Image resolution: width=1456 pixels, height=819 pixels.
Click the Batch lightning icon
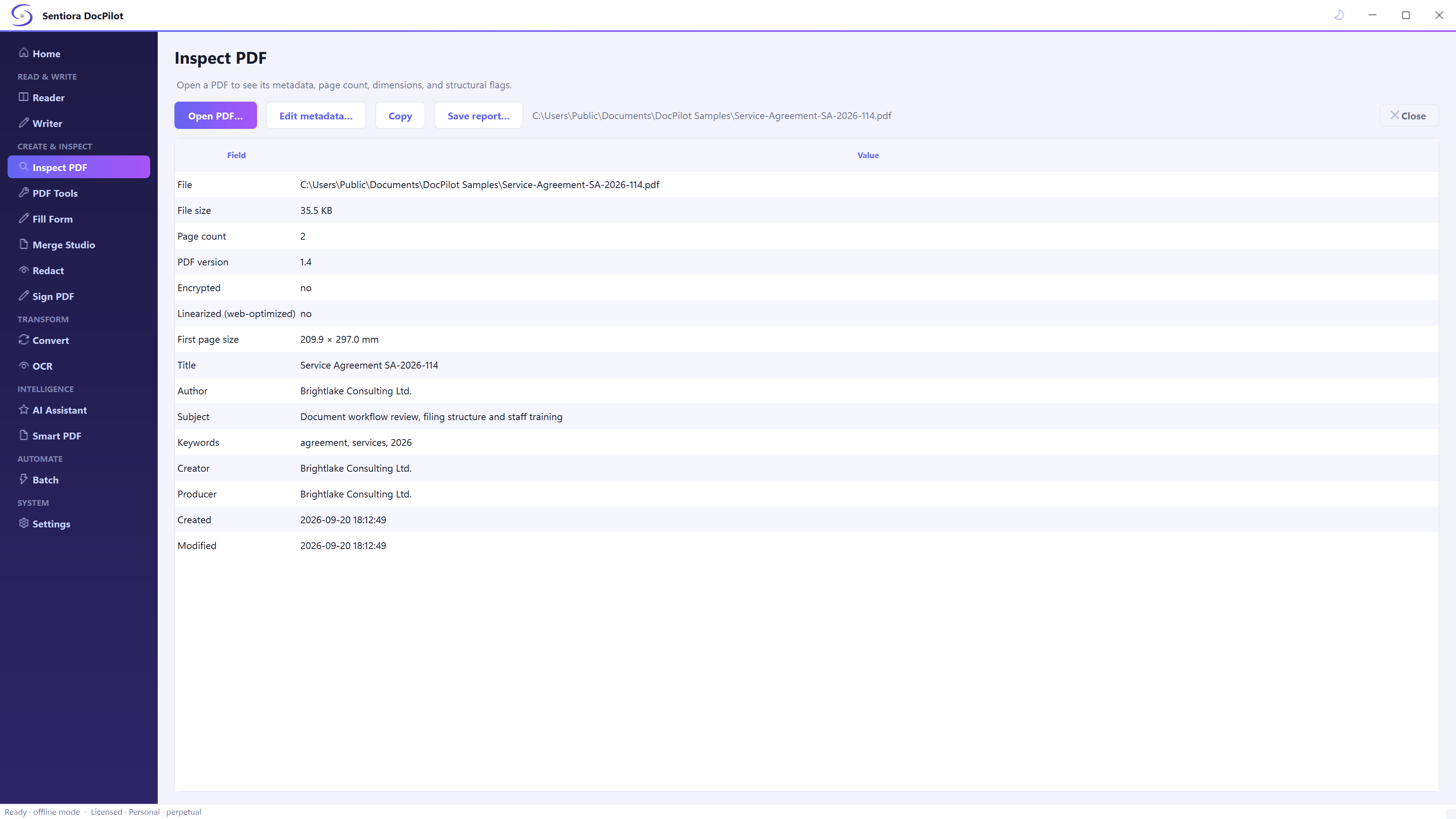[x=24, y=479]
